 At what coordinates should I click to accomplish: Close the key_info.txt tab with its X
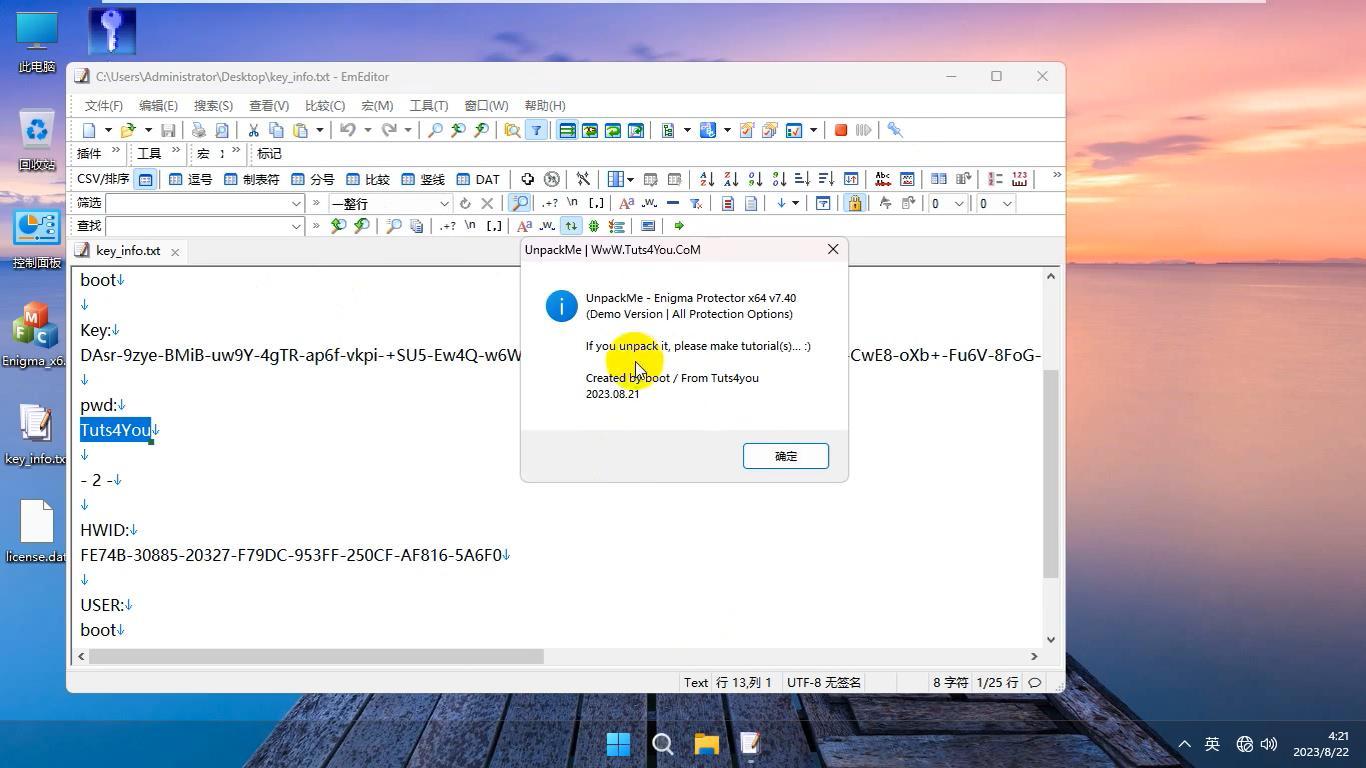(x=174, y=252)
